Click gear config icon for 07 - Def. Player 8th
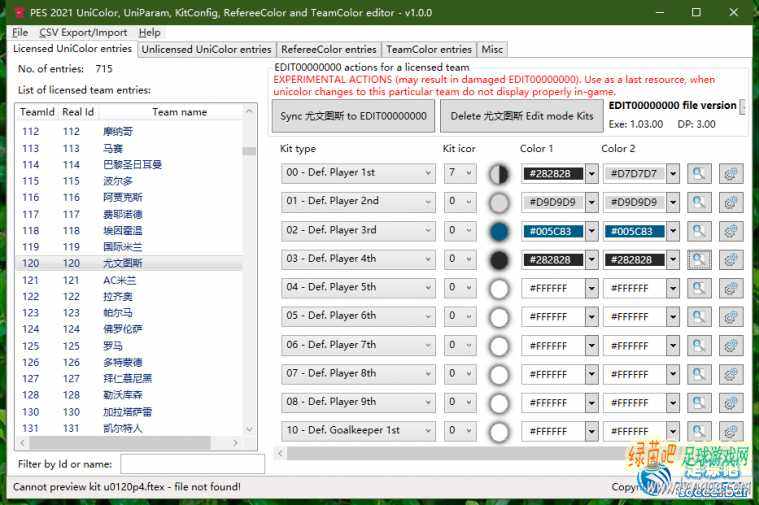The height and width of the screenshot is (505, 759). pos(731,374)
